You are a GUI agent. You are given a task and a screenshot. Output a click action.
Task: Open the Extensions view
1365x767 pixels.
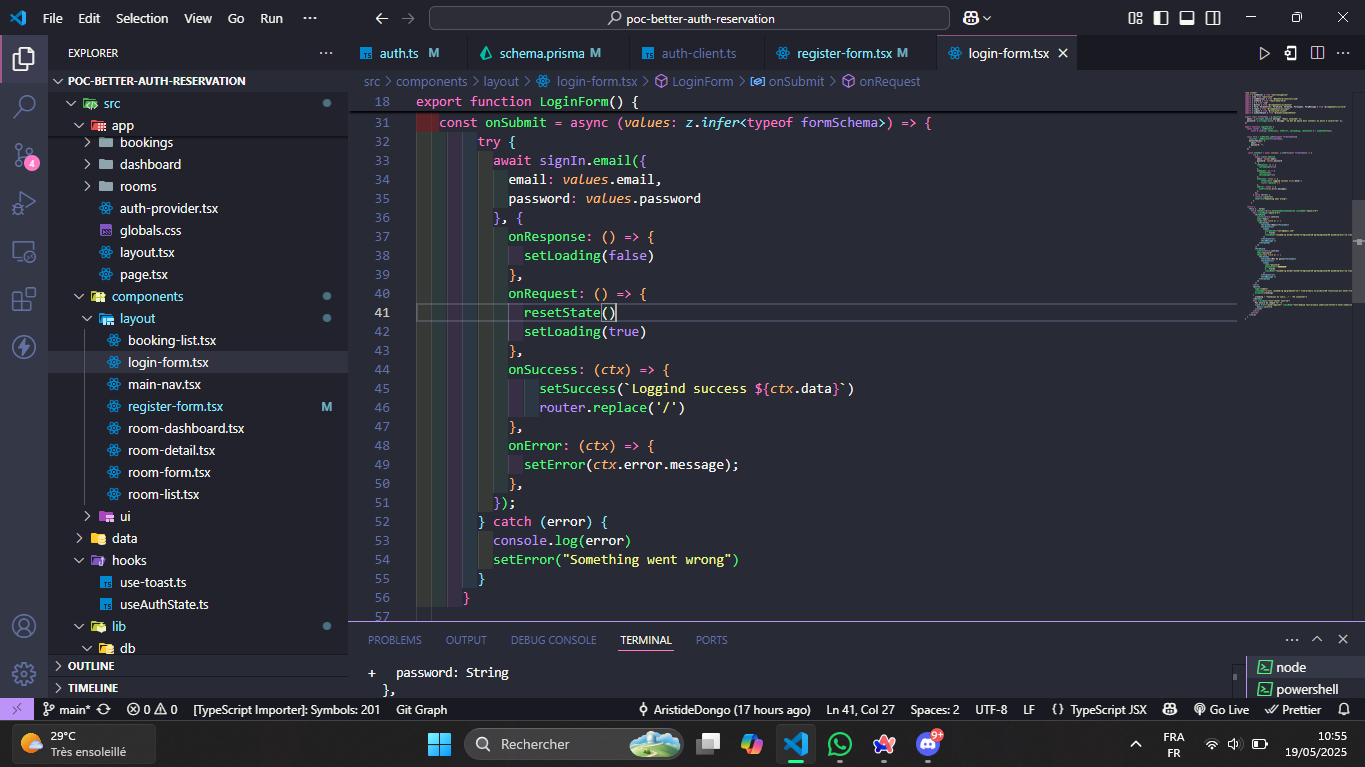[x=24, y=299]
